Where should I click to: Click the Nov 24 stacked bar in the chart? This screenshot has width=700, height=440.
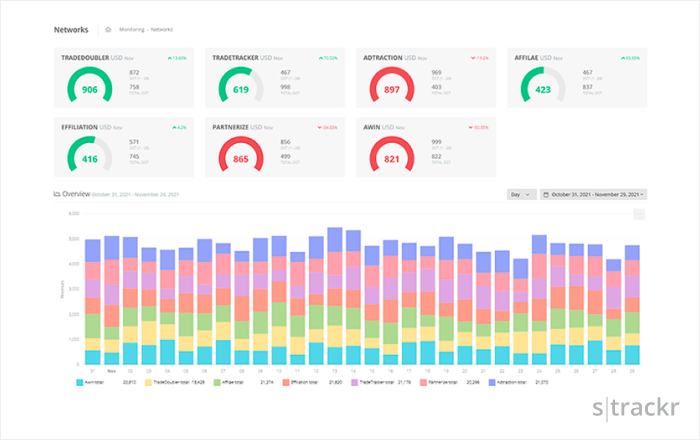[539, 300]
